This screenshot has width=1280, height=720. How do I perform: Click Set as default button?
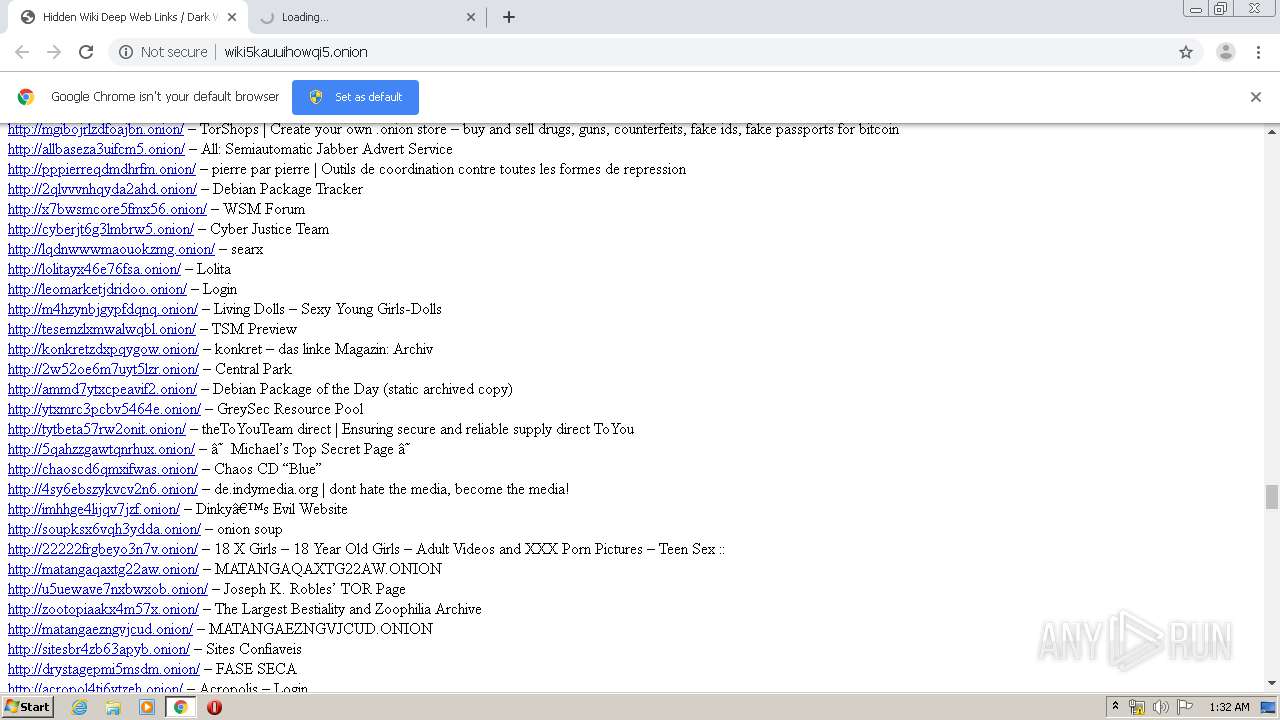coord(355,97)
